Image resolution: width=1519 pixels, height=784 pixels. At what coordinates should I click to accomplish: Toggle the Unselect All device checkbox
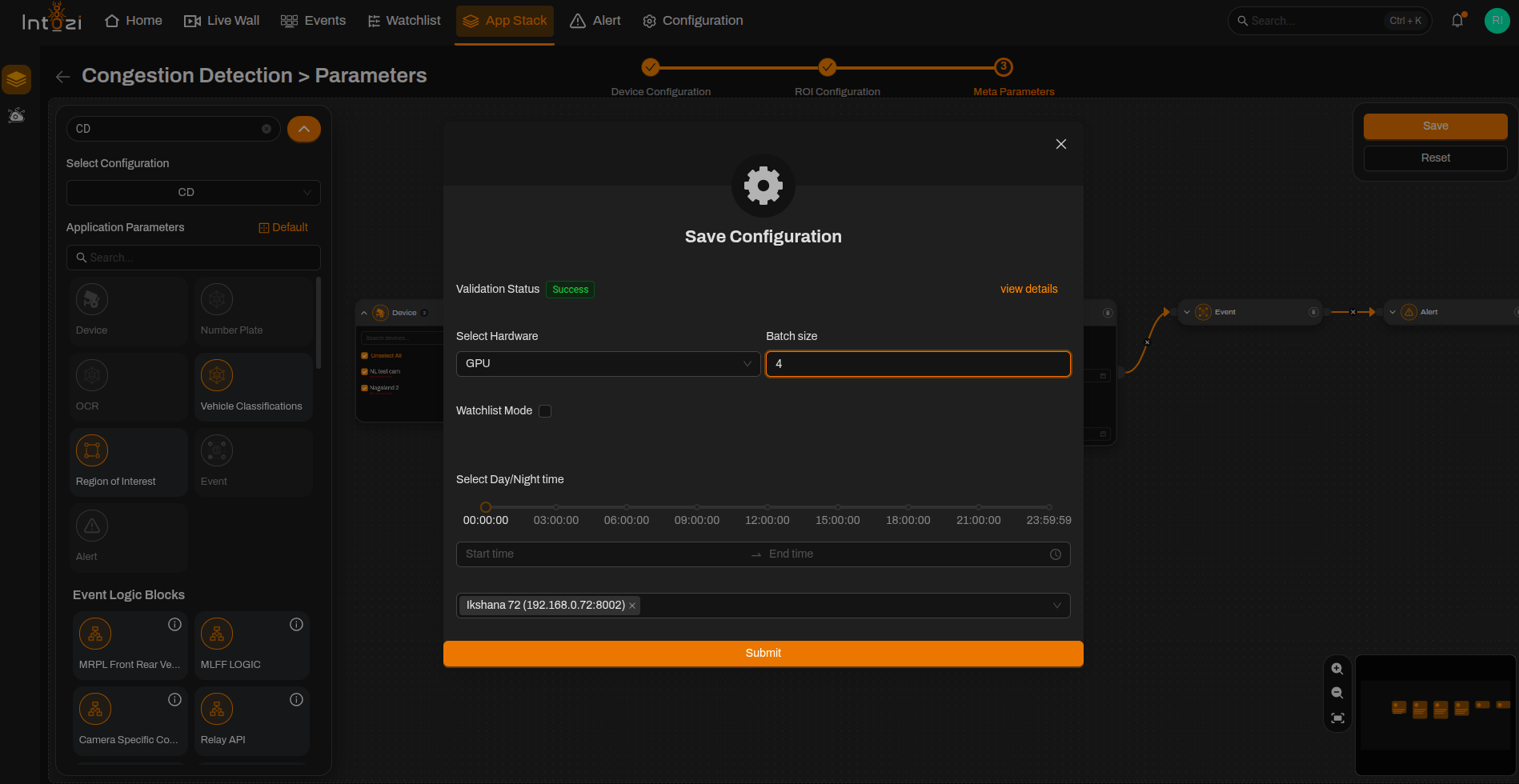click(364, 356)
